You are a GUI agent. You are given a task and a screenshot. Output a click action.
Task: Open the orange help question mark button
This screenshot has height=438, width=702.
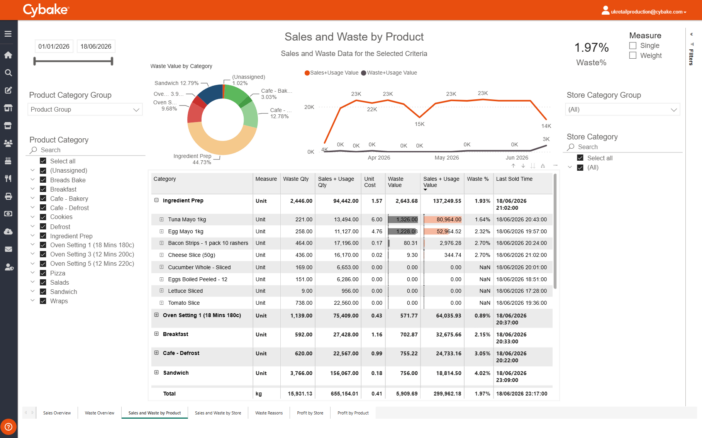pos(9,427)
